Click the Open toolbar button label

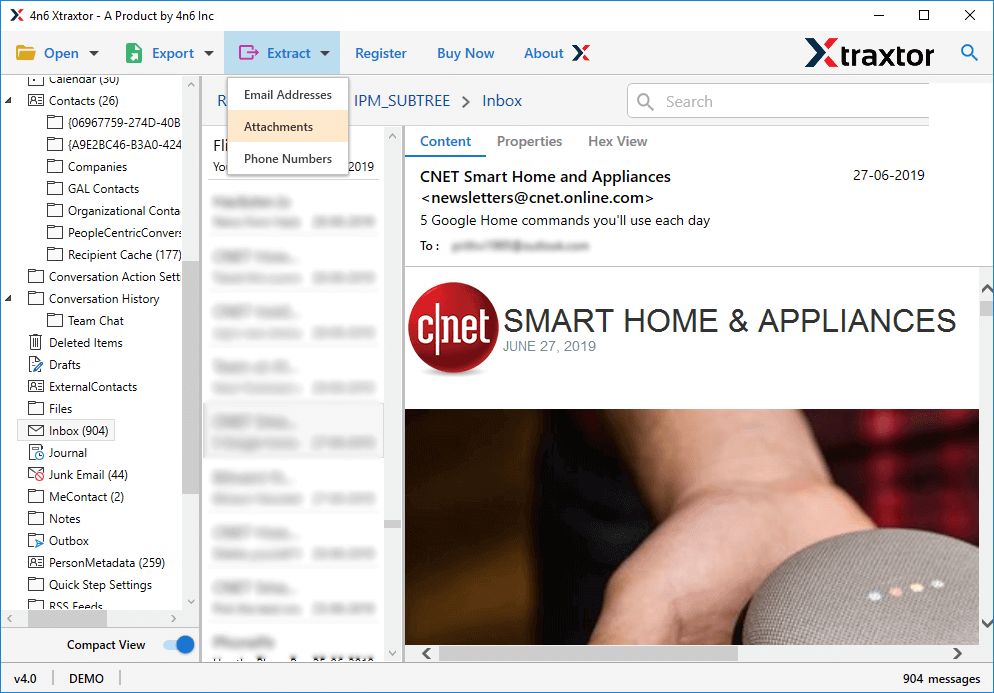point(61,53)
